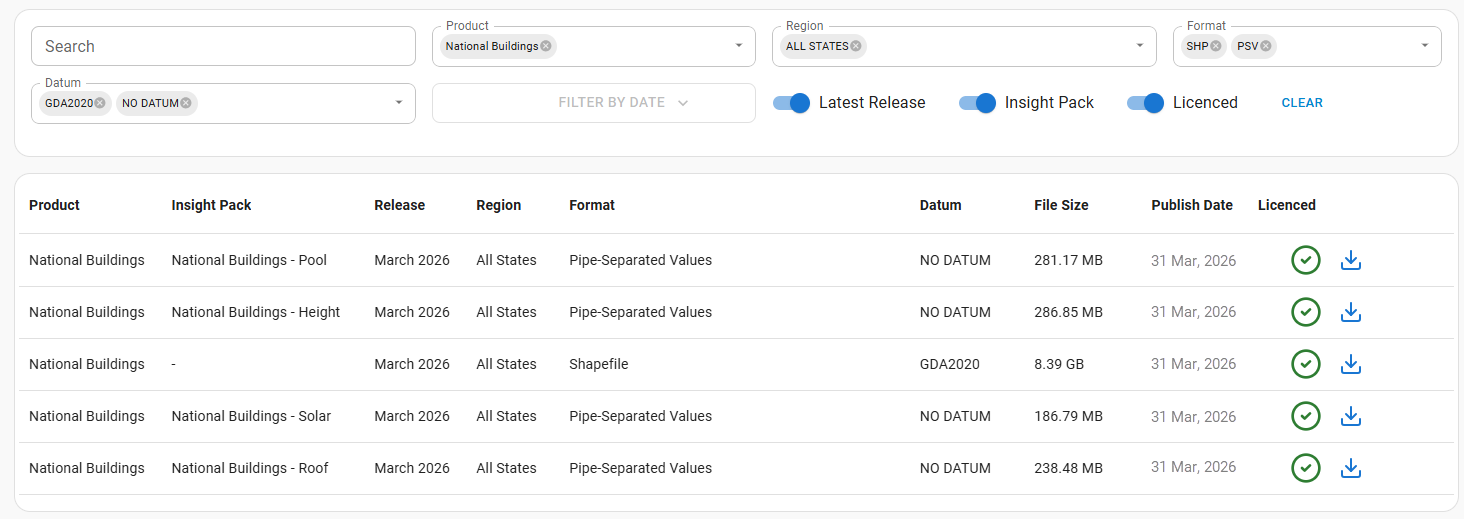Screen dimensions: 1464x519
Task: Download National Buildings - Roof file
Action: 1351,468
